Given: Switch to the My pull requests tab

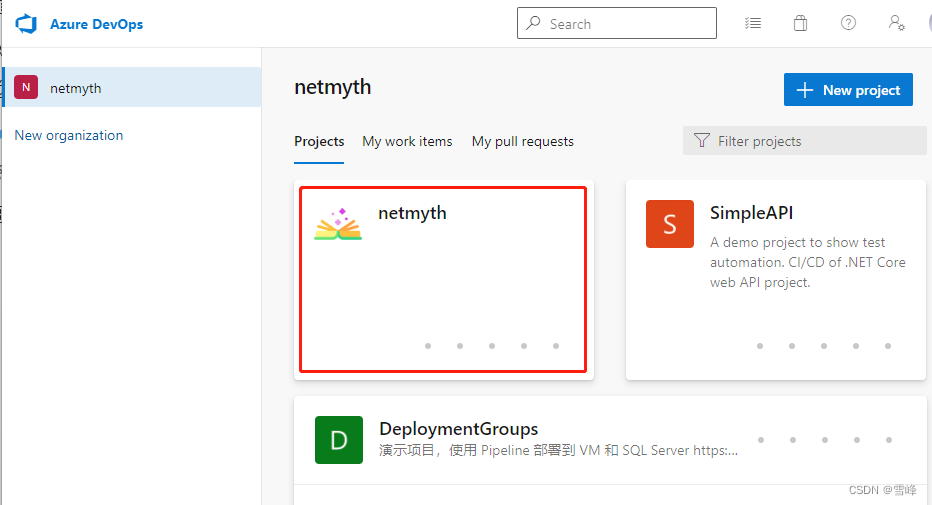Looking at the screenshot, I should 522,141.
